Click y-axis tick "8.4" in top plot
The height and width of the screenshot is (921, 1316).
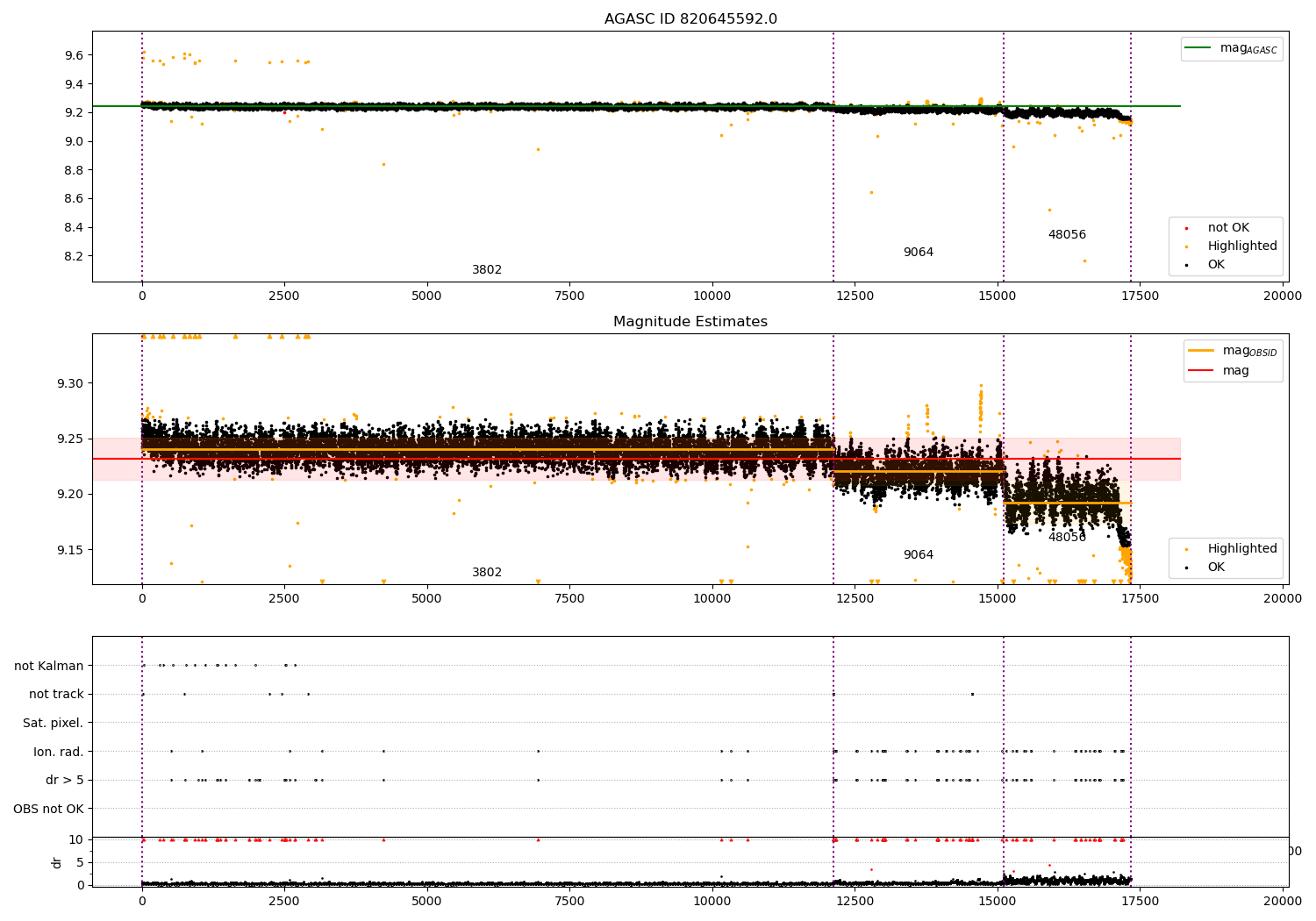click(74, 228)
